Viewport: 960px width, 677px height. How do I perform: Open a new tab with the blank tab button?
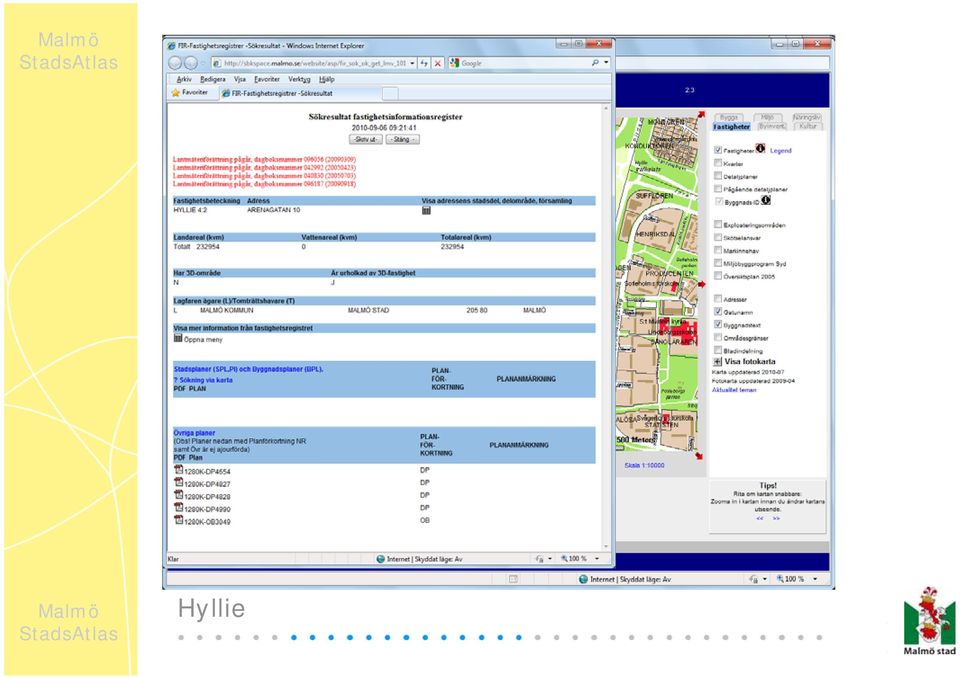(390, 94)
